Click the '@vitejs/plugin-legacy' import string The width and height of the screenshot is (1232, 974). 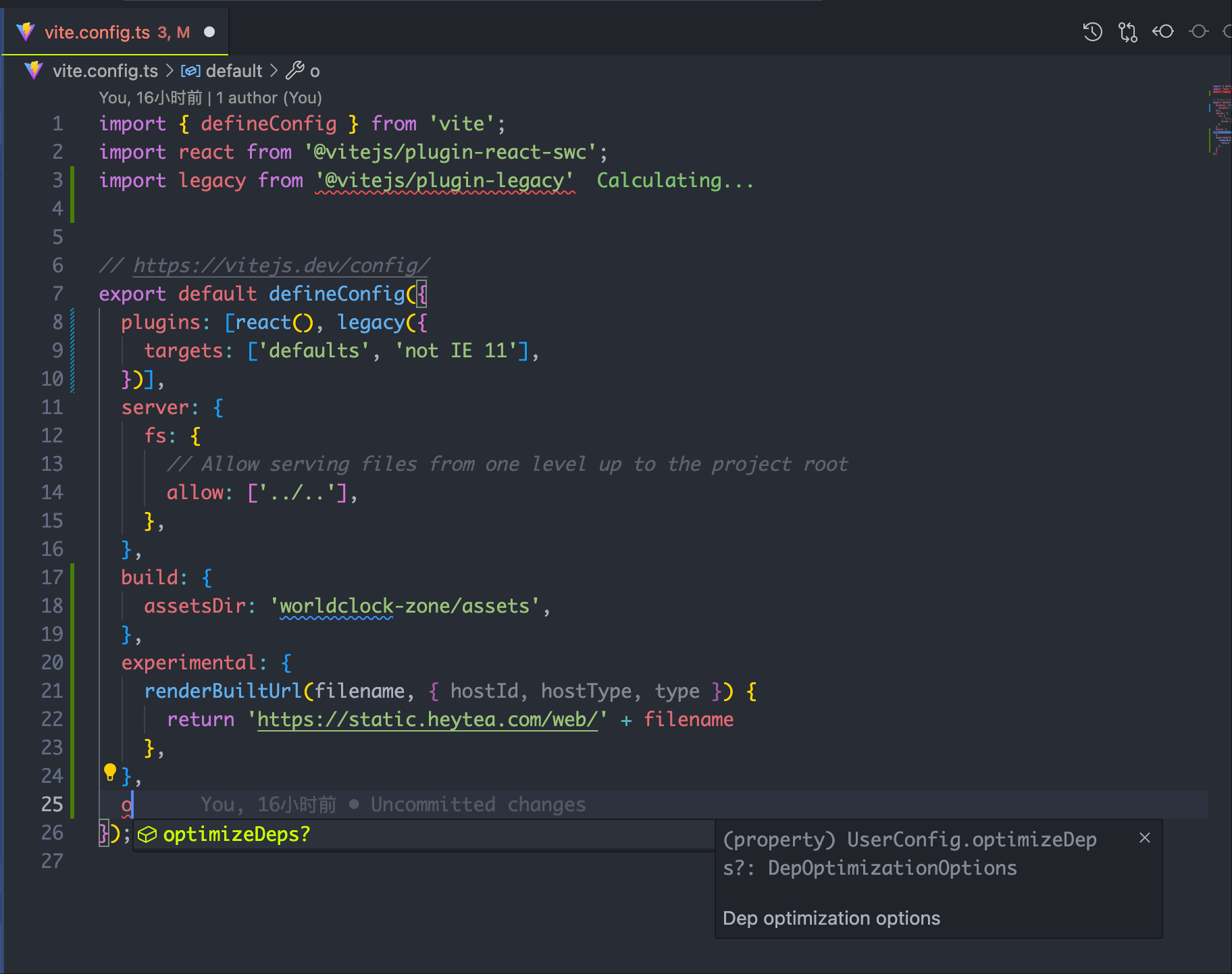445,180
